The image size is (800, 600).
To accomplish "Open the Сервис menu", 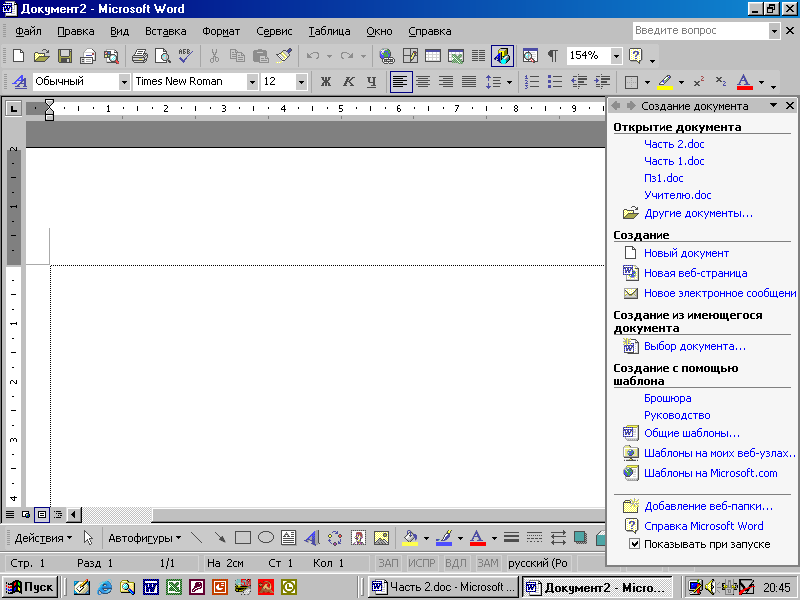I will tap(274, 31).
